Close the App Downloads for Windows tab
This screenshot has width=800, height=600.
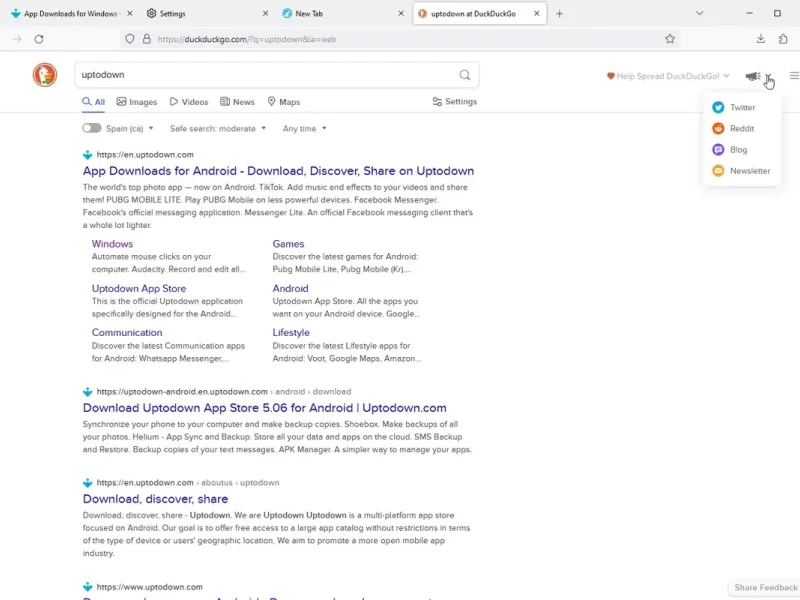click(x=130, y=14)
